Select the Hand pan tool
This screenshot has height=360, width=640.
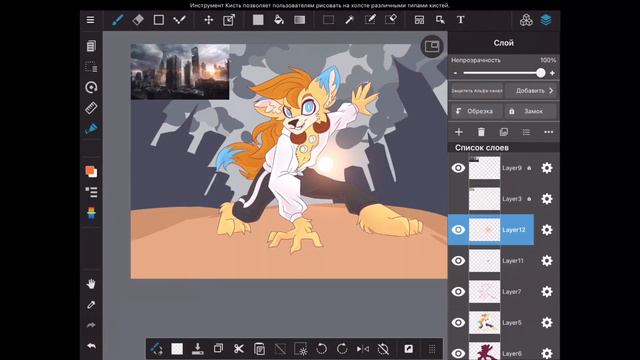(91, 284)
